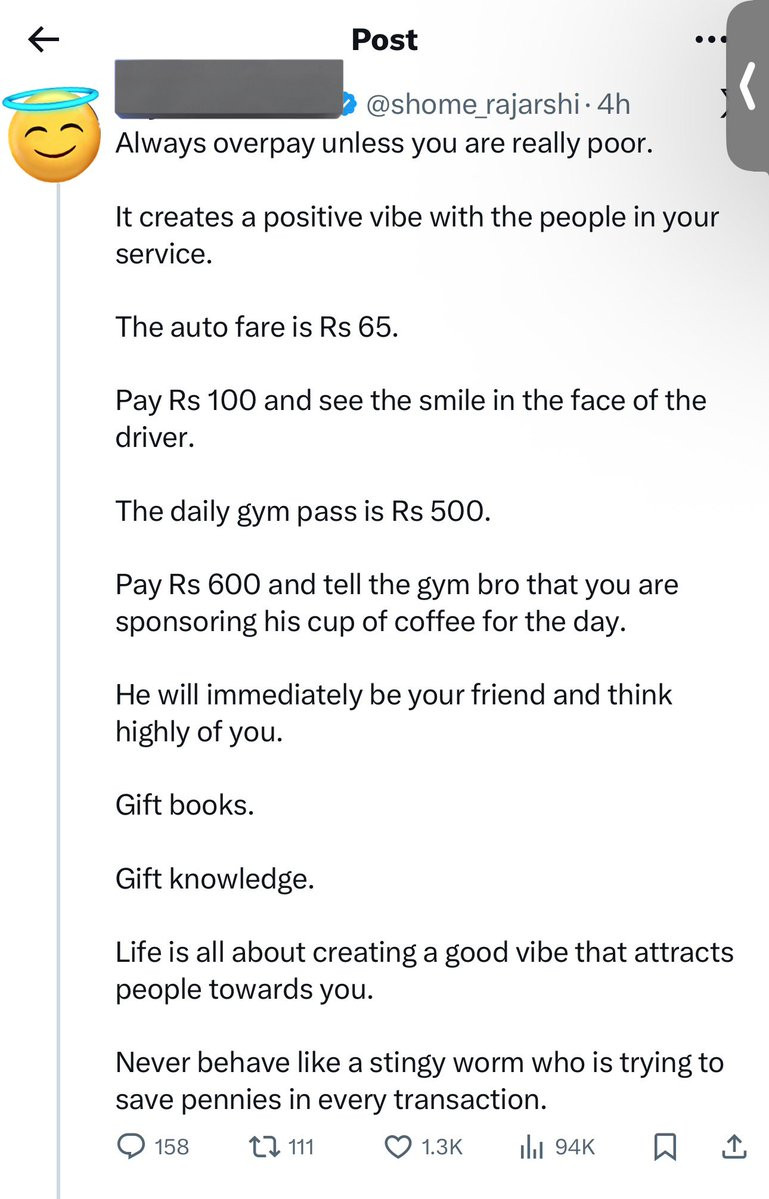Click the 4h timestamp
Viewport: 769px width, 1199px height.
coord(613,104)
